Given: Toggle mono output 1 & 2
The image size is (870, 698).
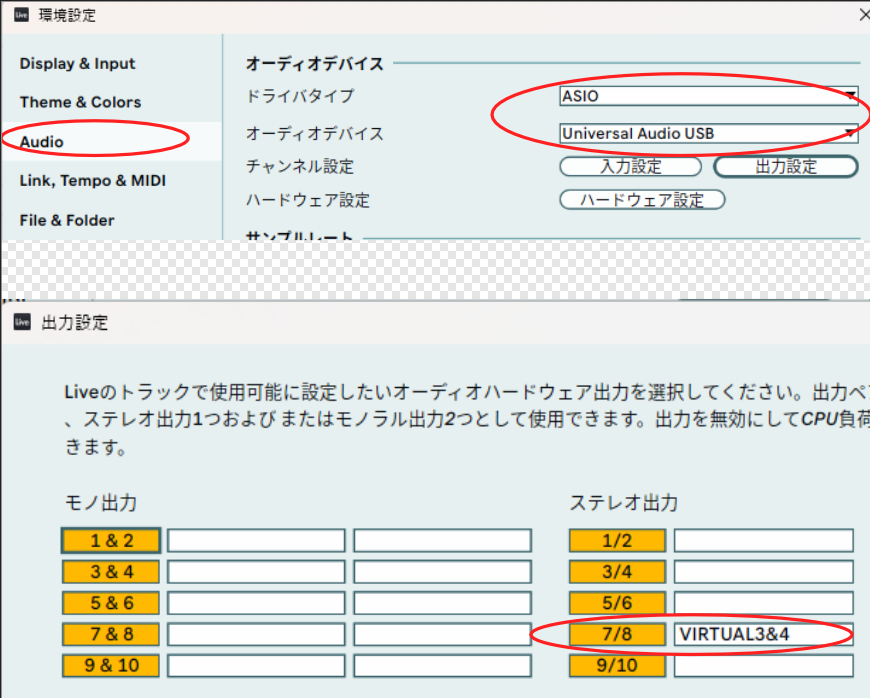Looking at the screenshot, I should click(111, 541).
